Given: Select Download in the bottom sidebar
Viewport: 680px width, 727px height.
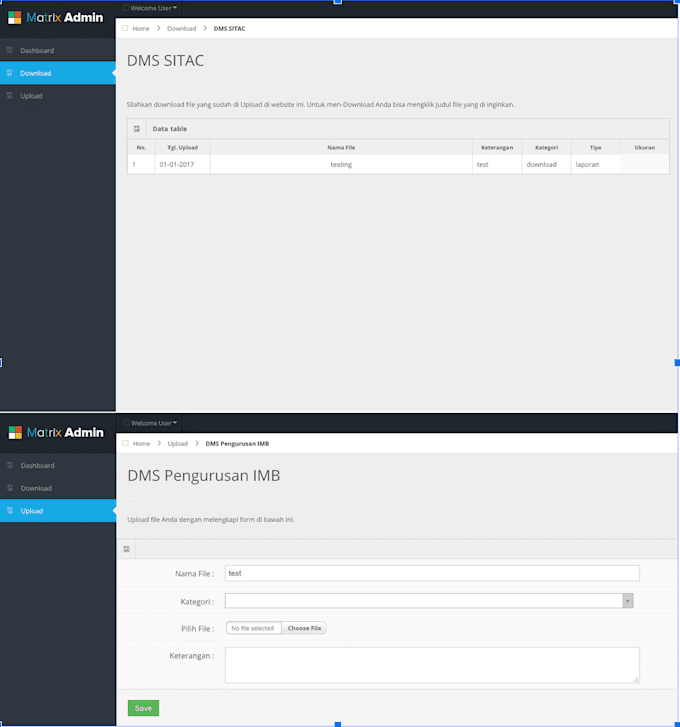Looking at the screenshot, I should (58, 488).
